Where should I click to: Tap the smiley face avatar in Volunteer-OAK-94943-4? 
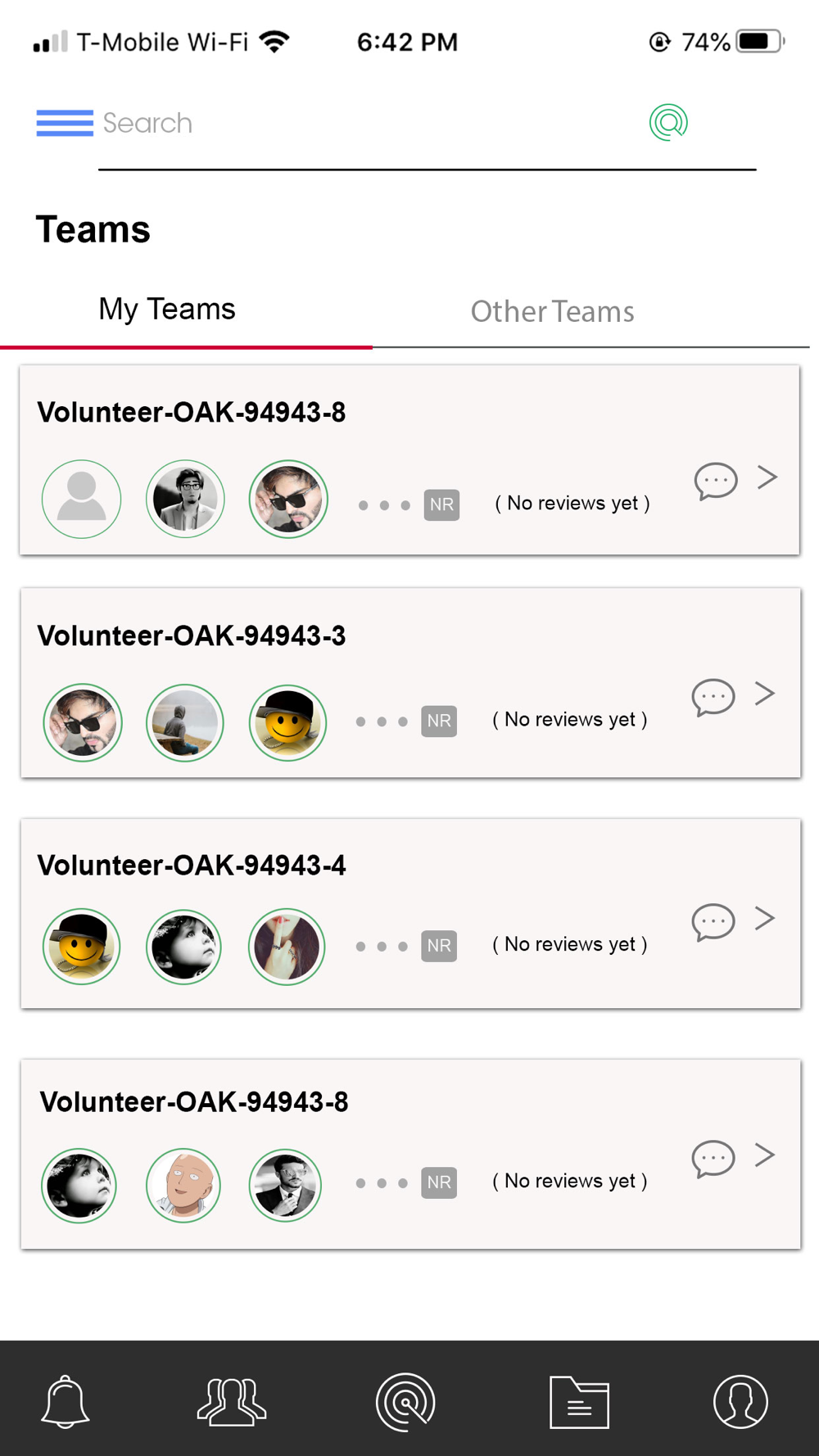click(82, 947)
